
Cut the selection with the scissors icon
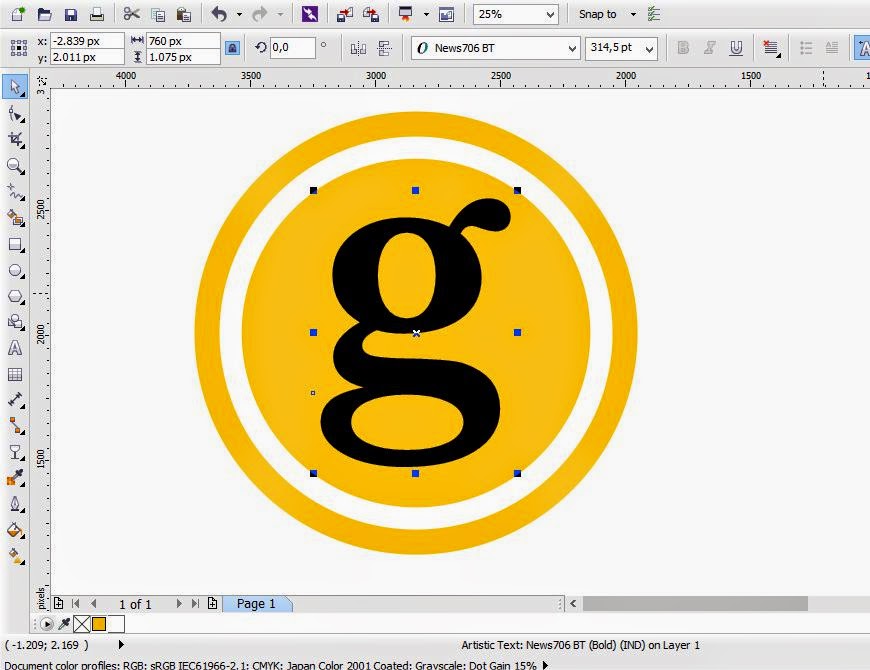(131, 14)
